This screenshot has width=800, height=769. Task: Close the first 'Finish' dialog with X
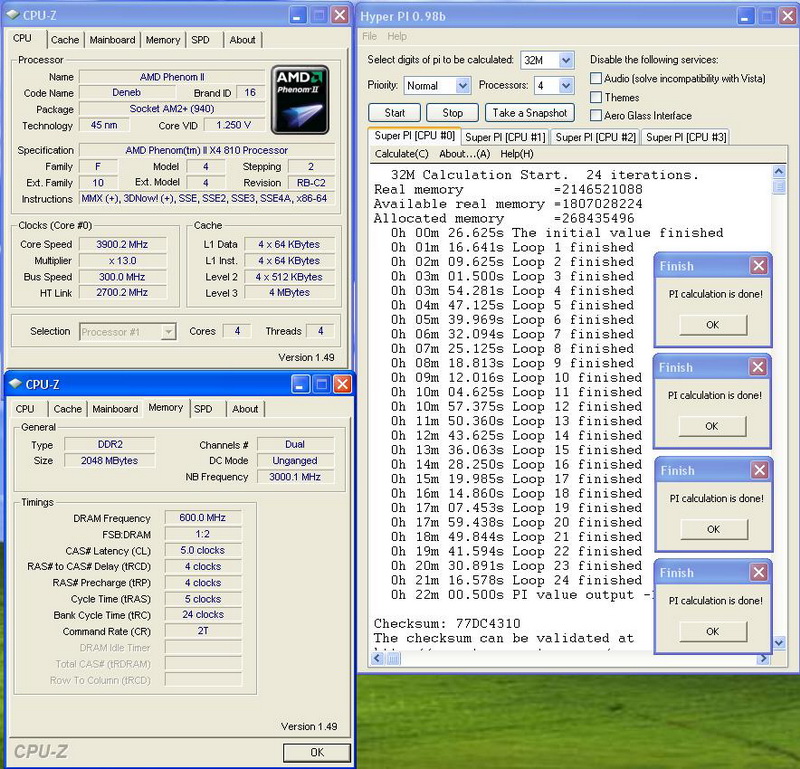tap(758, 266)
